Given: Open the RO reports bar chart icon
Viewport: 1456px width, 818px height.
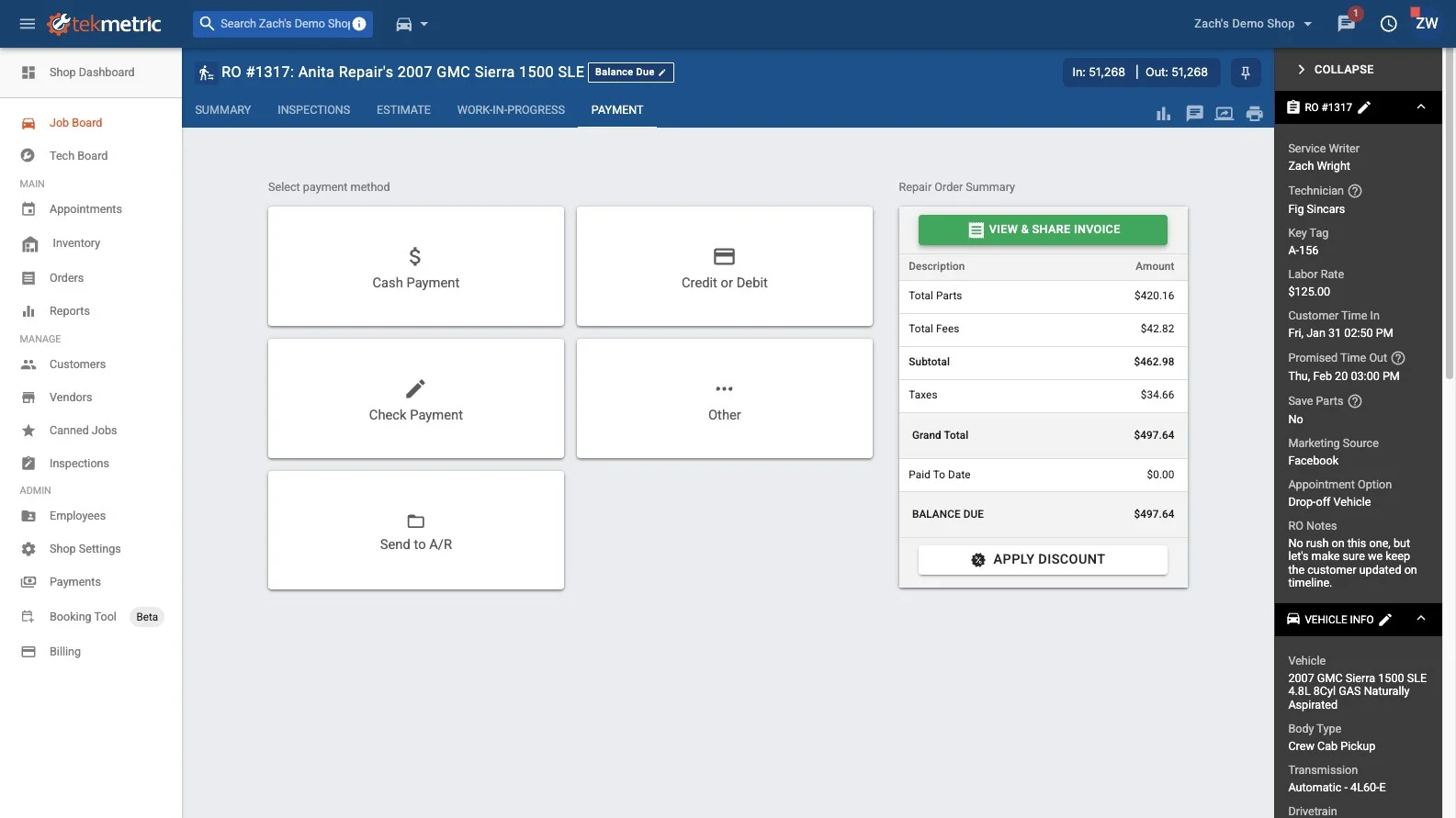Looking at the screenshot, I should tap(1163, 114).
